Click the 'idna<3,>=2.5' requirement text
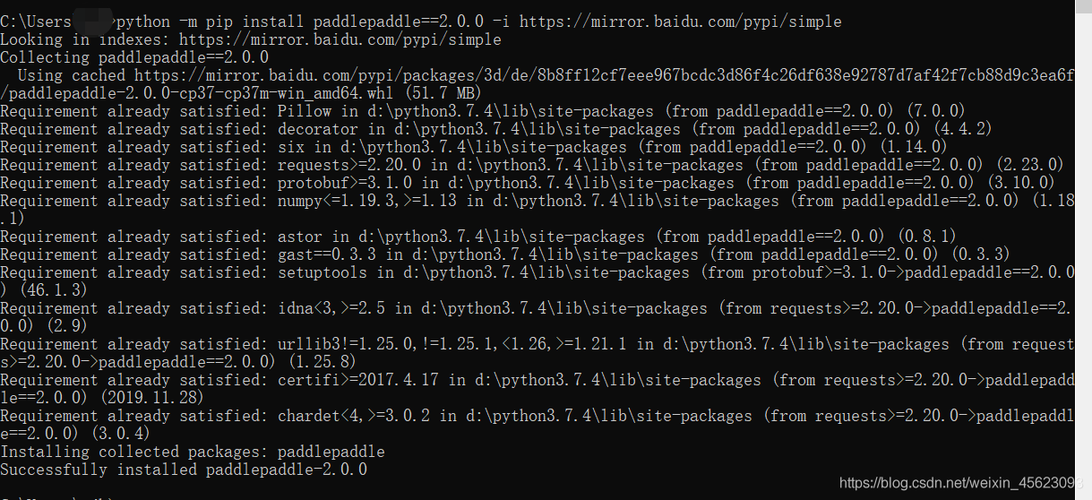The width and height of the screenshot is (1092, 500). (x=331, y=308)
